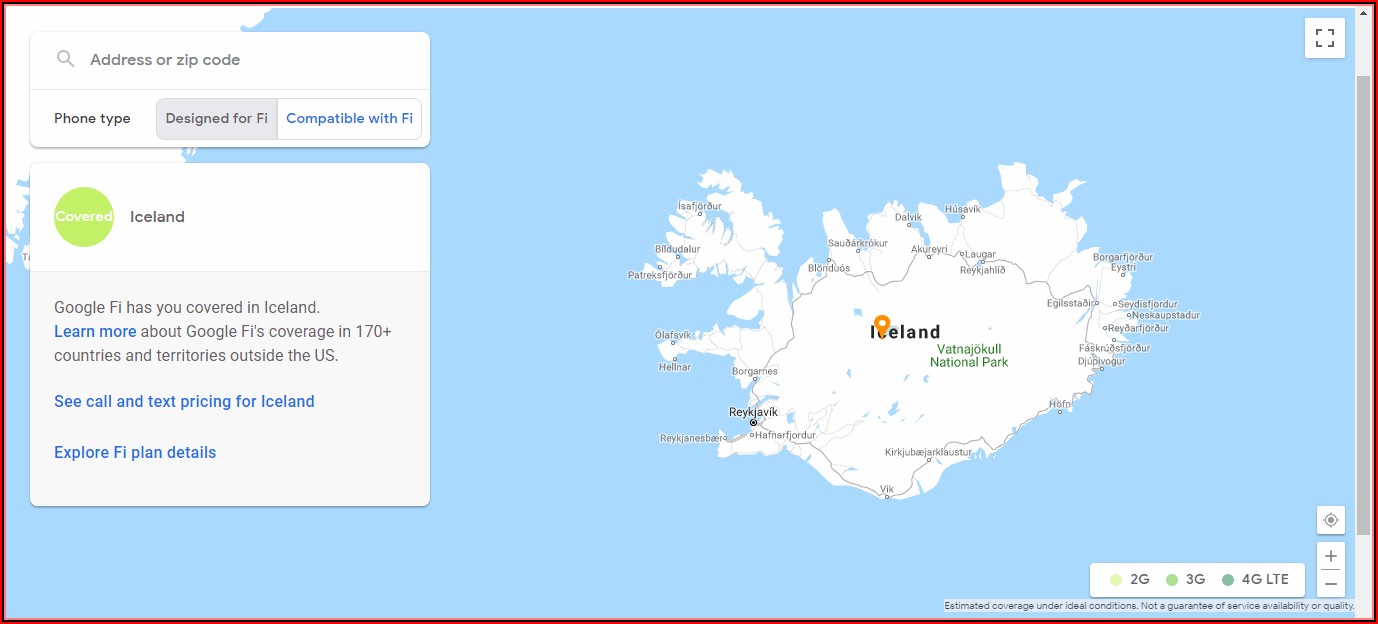This screenshot has width=1378, height=624.
Task: Click Laugar label on the map
Action: pos(981,255)
